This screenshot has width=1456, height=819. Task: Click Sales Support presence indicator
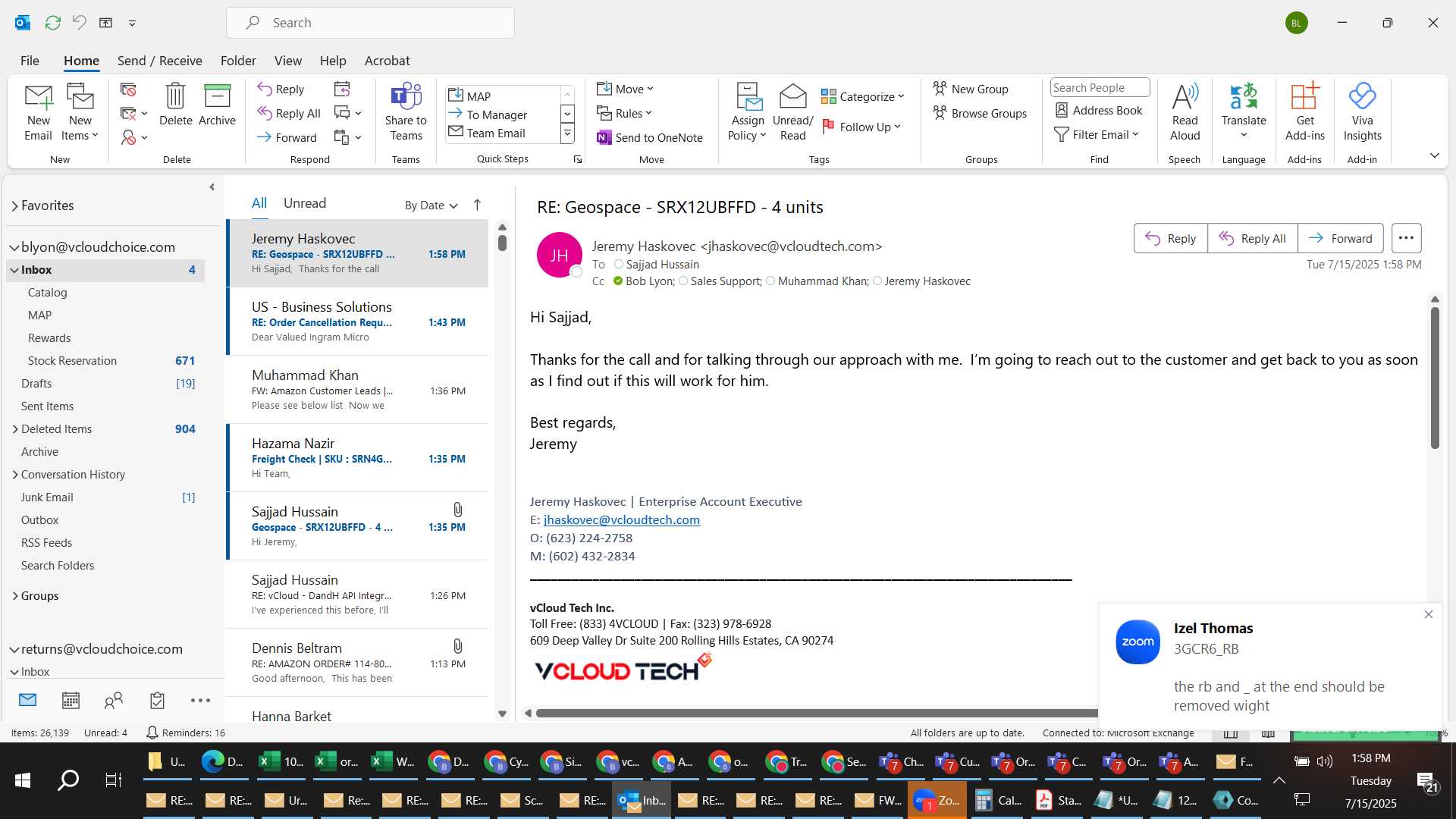683,281
